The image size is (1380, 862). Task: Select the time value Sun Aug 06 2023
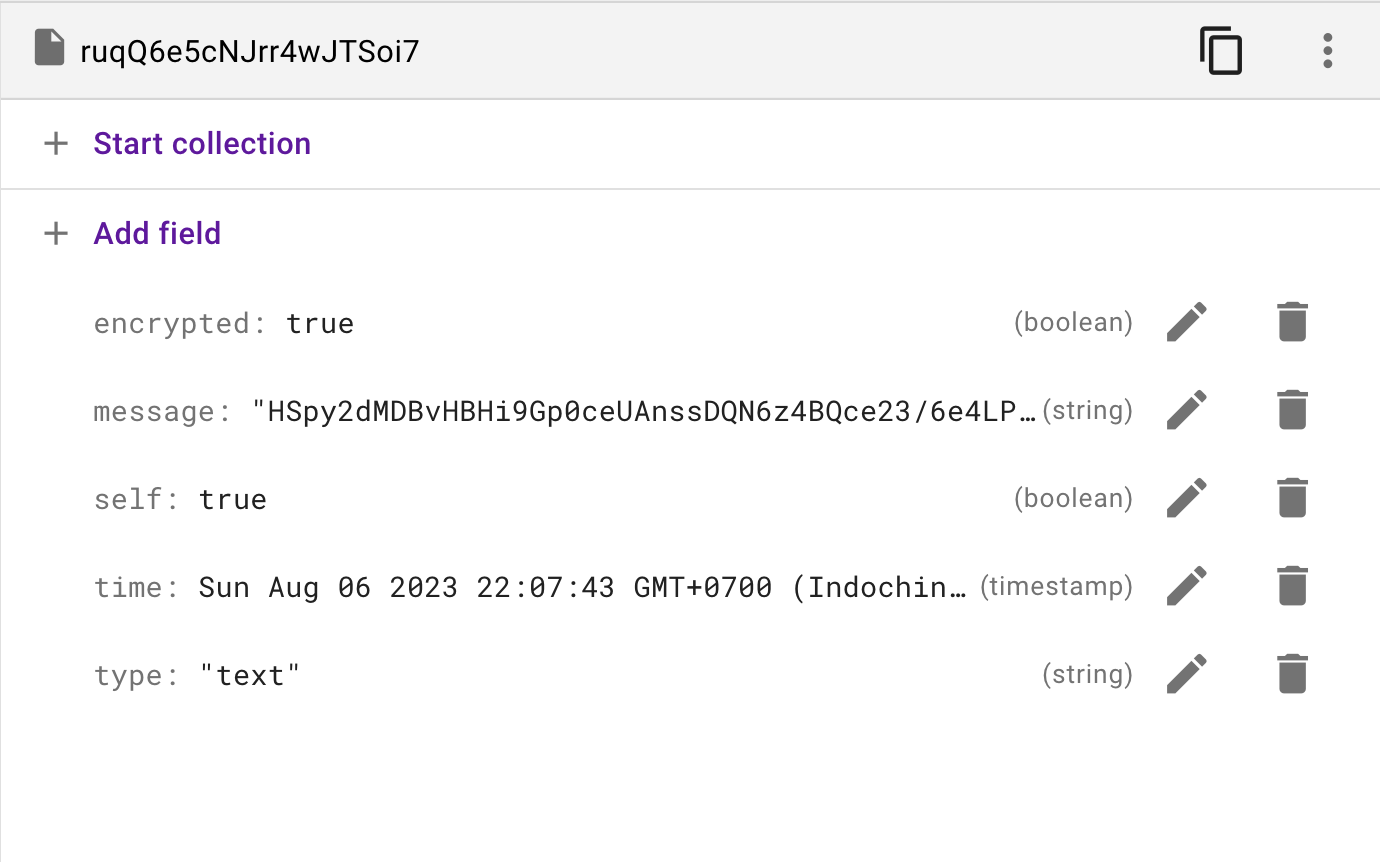point(583,587)
